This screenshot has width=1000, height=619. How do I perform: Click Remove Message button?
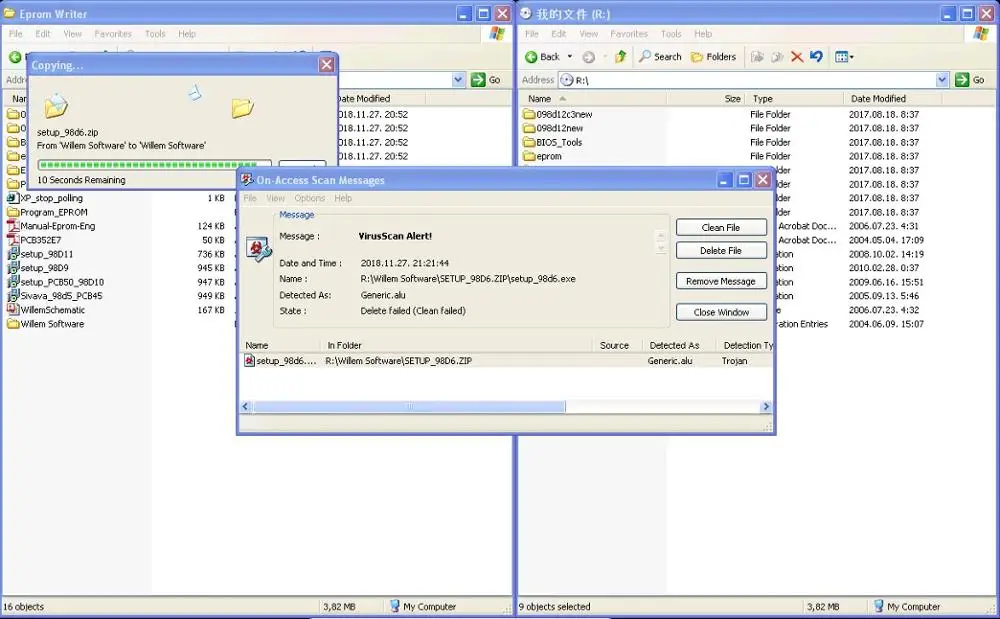pyautogui.click(x=721, y=281)
